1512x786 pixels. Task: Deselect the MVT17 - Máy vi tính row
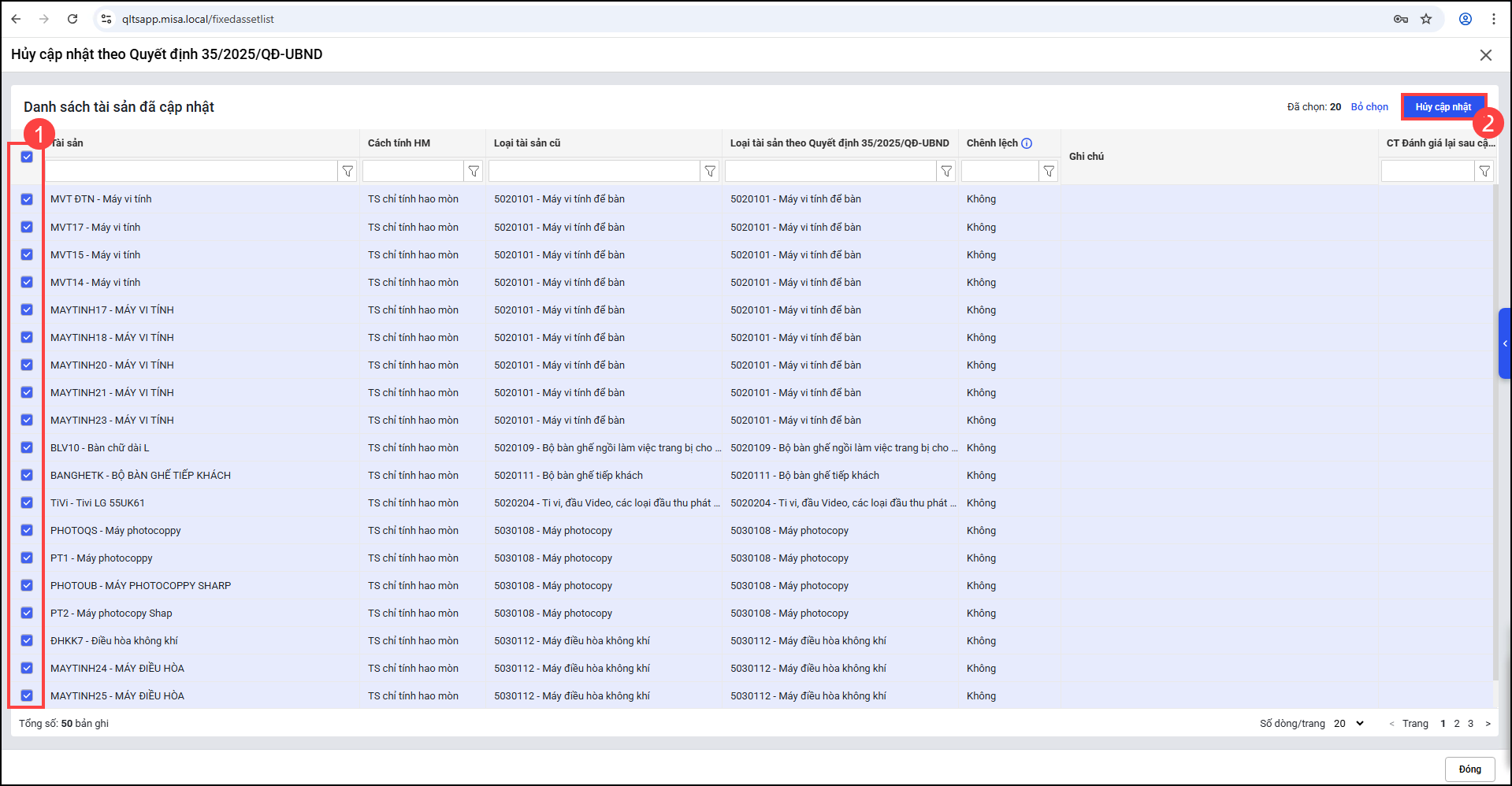[x=27, y=227]
